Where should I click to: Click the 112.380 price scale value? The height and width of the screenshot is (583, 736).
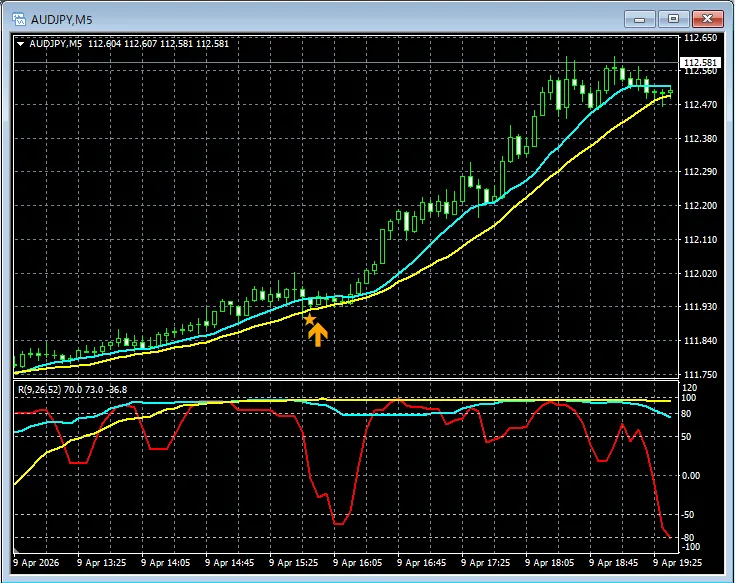(700, 138)
